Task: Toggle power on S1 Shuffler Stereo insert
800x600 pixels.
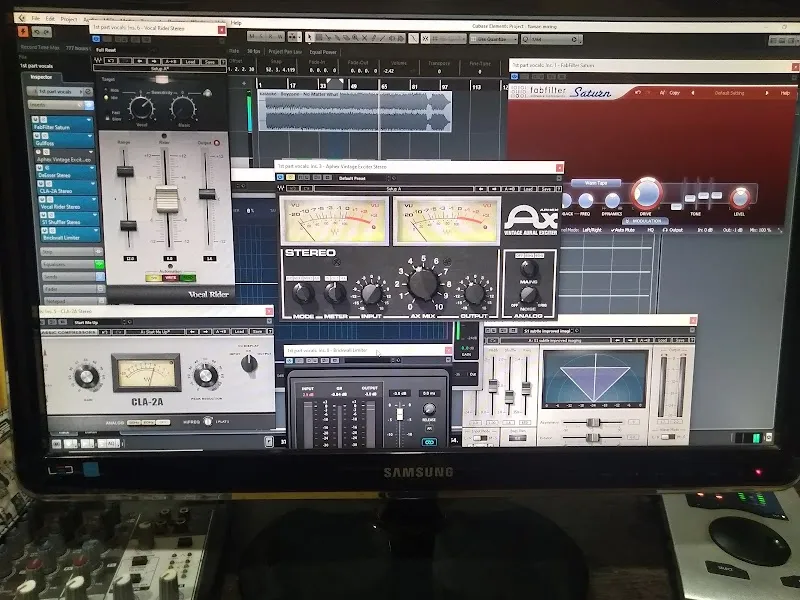Action: tap(43, 215)
